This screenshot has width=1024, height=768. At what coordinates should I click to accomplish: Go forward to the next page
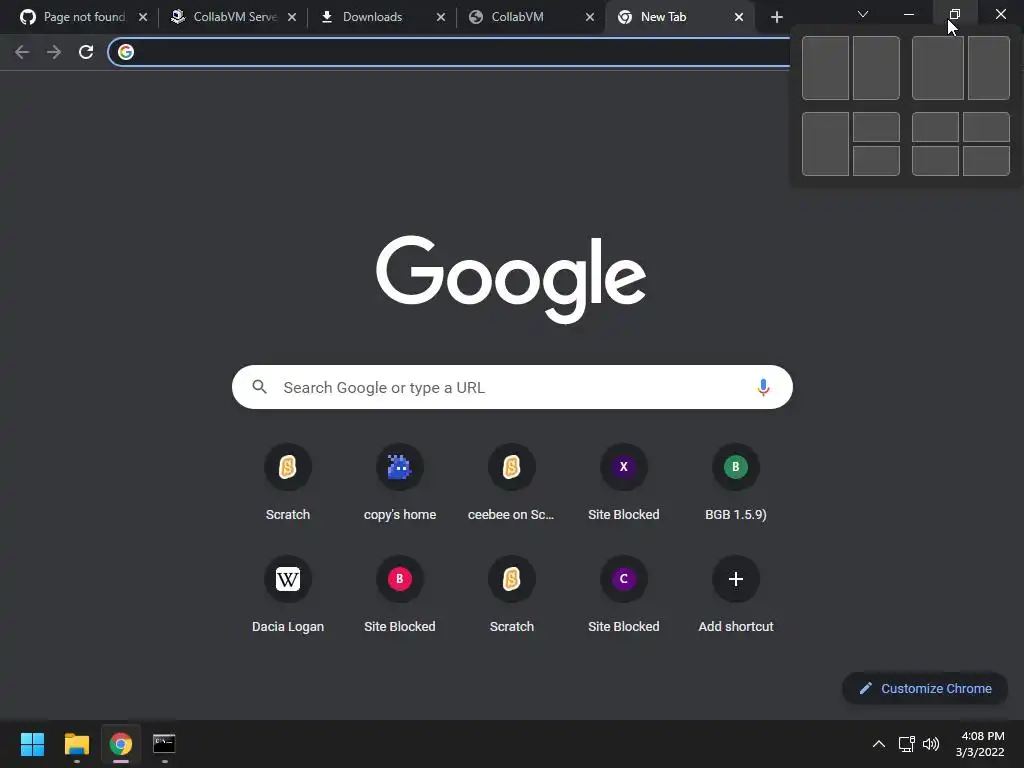(x=54, y=52)
